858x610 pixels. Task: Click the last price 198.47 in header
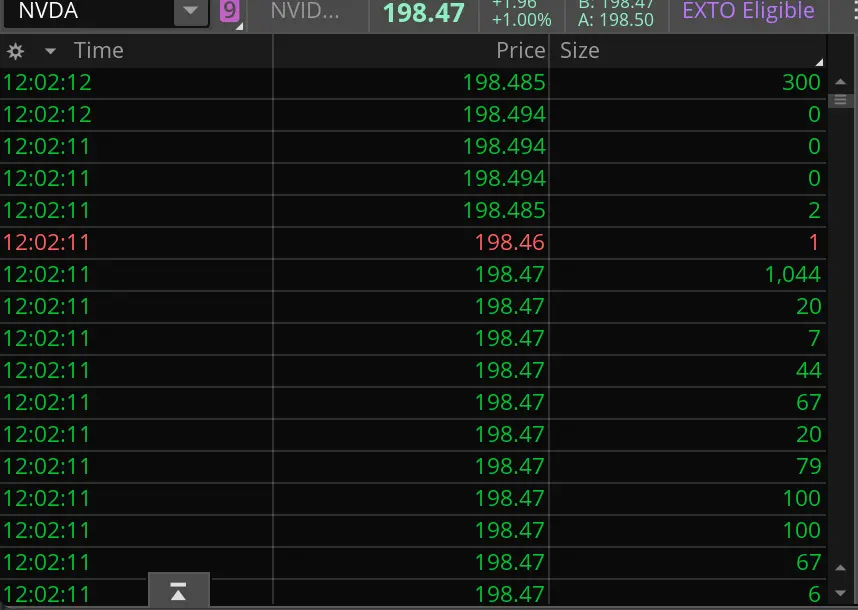[x=424, y=13]
